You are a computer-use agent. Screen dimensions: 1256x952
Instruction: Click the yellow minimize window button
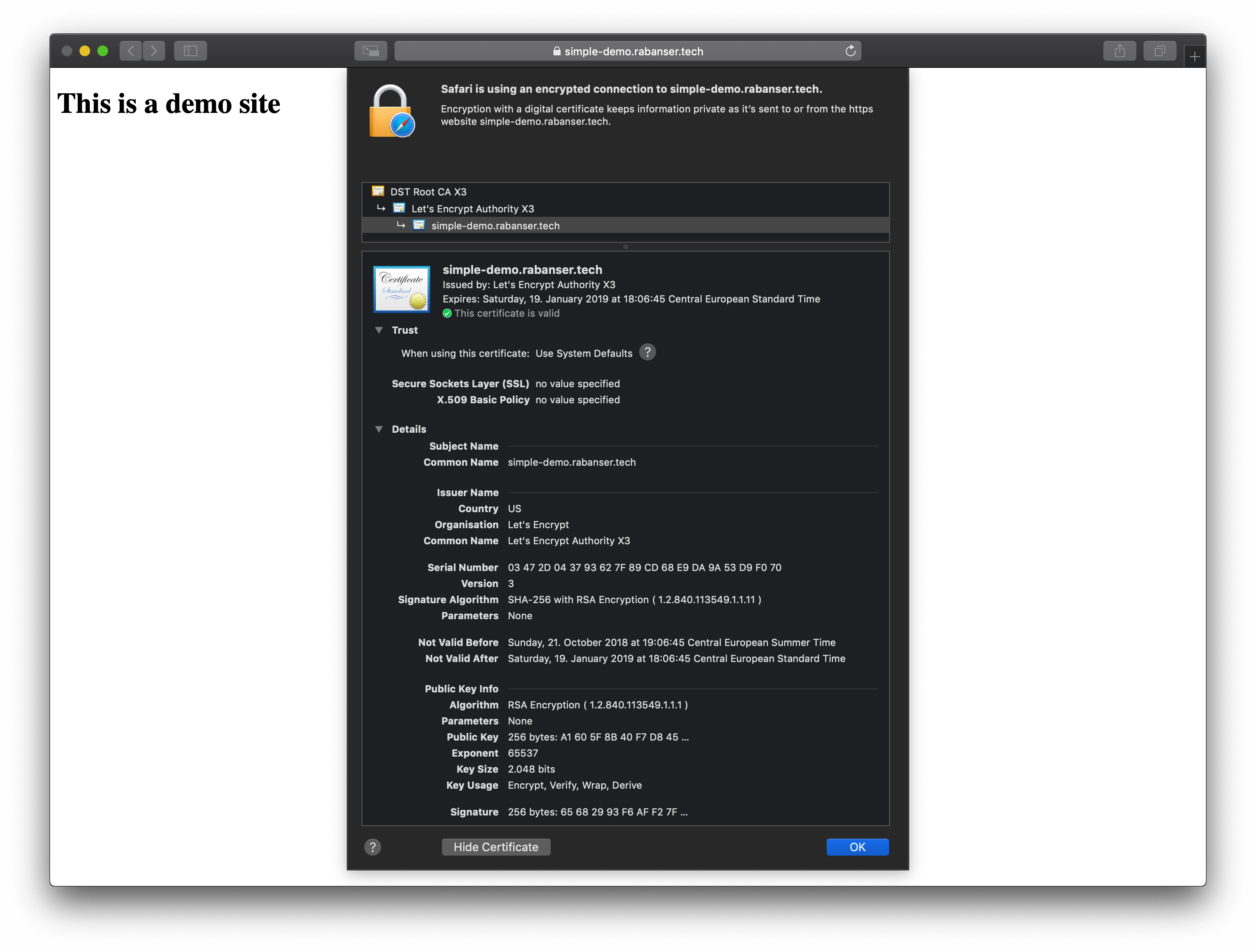coord(85,51)
